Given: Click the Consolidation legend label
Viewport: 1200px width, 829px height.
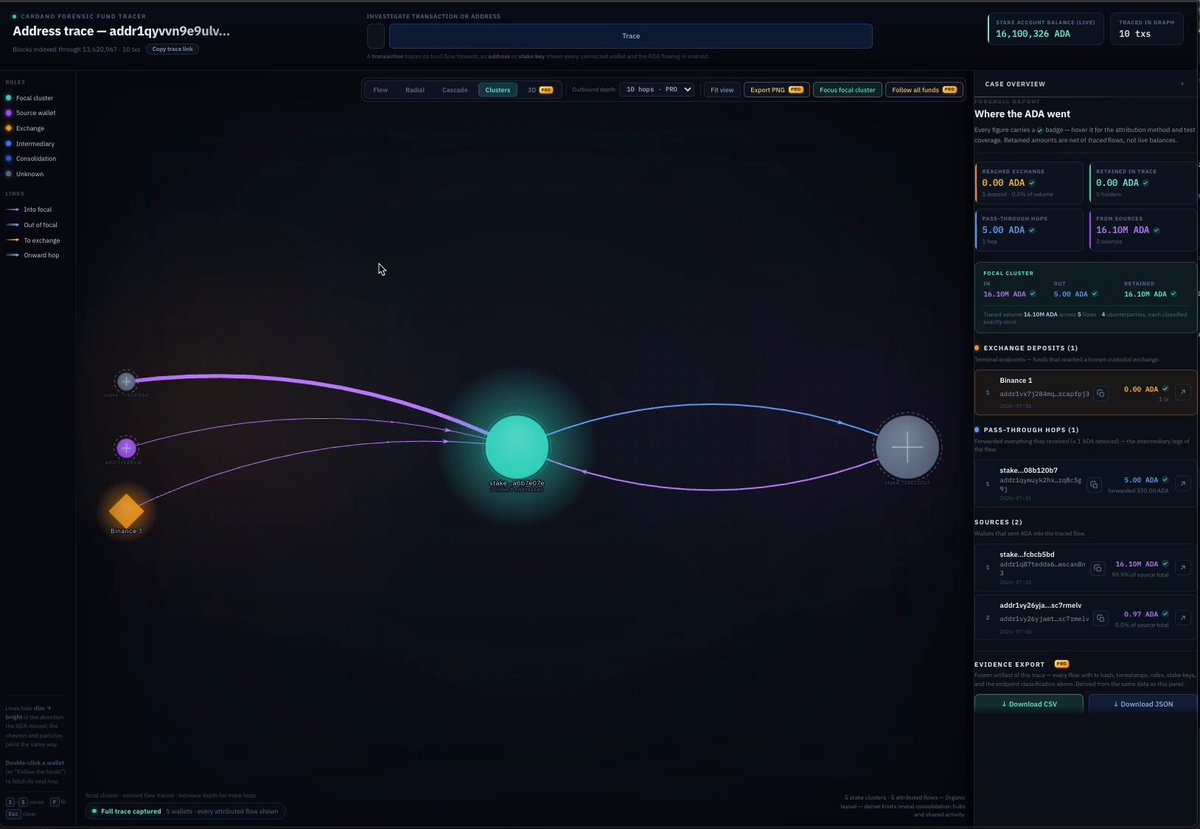Looking at the screenshot, I should point(36,158).
